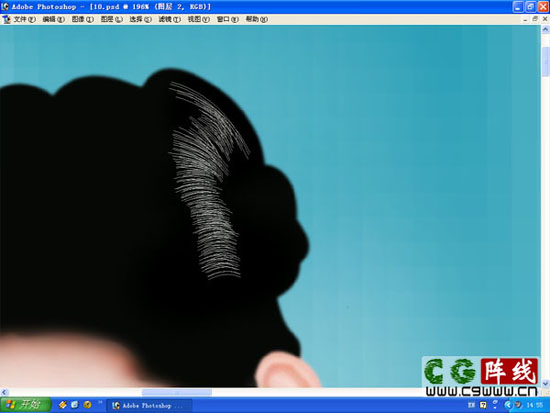Click the Photoshop icon in the title bar

5,6
